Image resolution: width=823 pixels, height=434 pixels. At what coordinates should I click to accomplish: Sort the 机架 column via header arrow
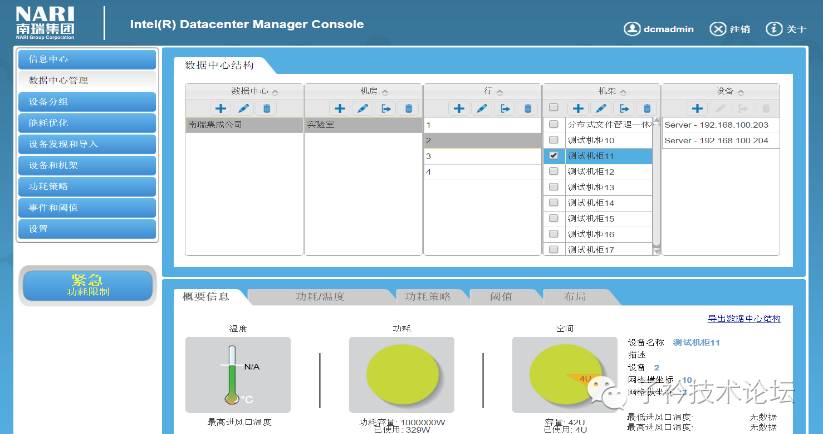tap(623, 92)
